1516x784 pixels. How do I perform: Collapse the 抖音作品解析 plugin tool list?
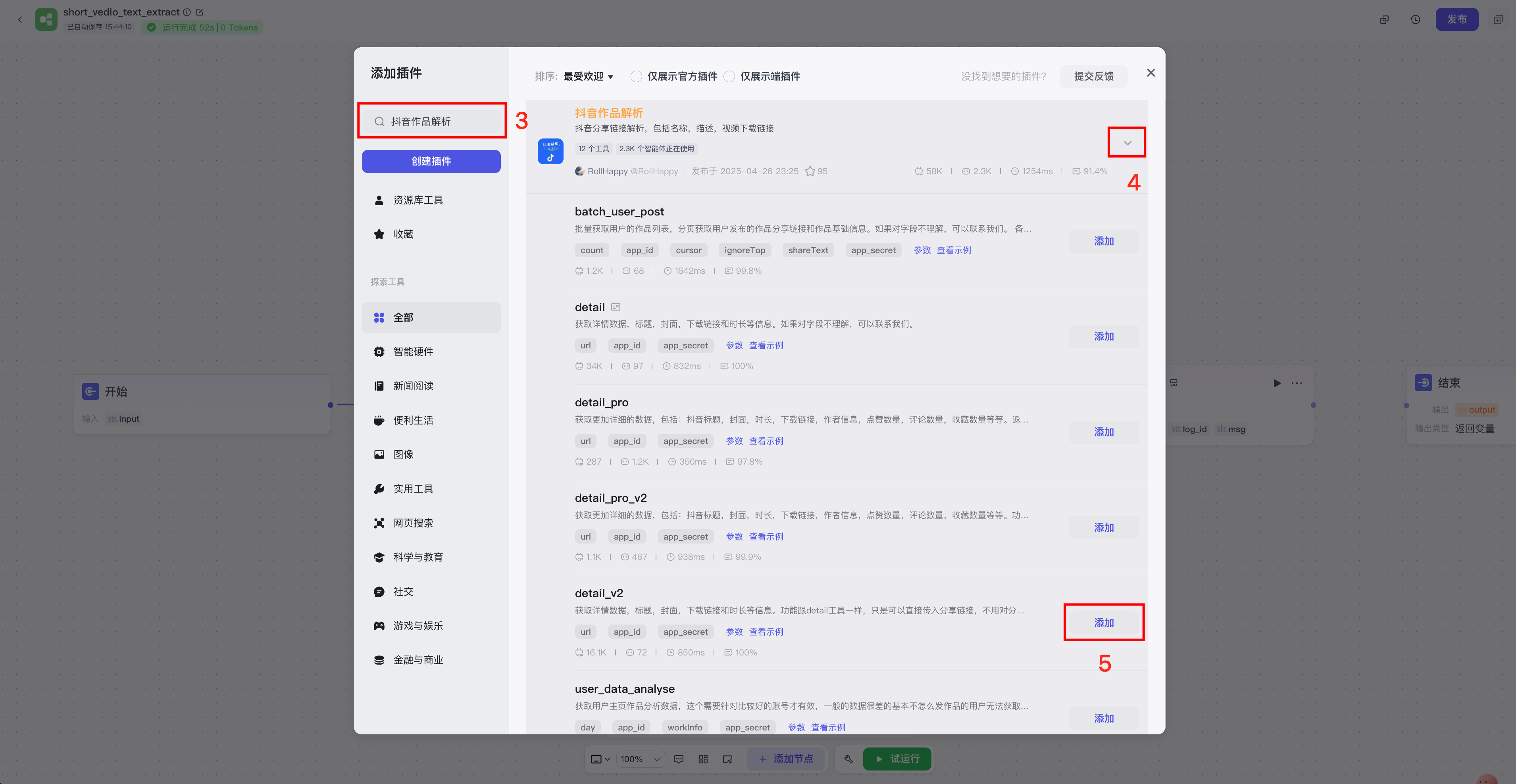[x=1127, y=143]
